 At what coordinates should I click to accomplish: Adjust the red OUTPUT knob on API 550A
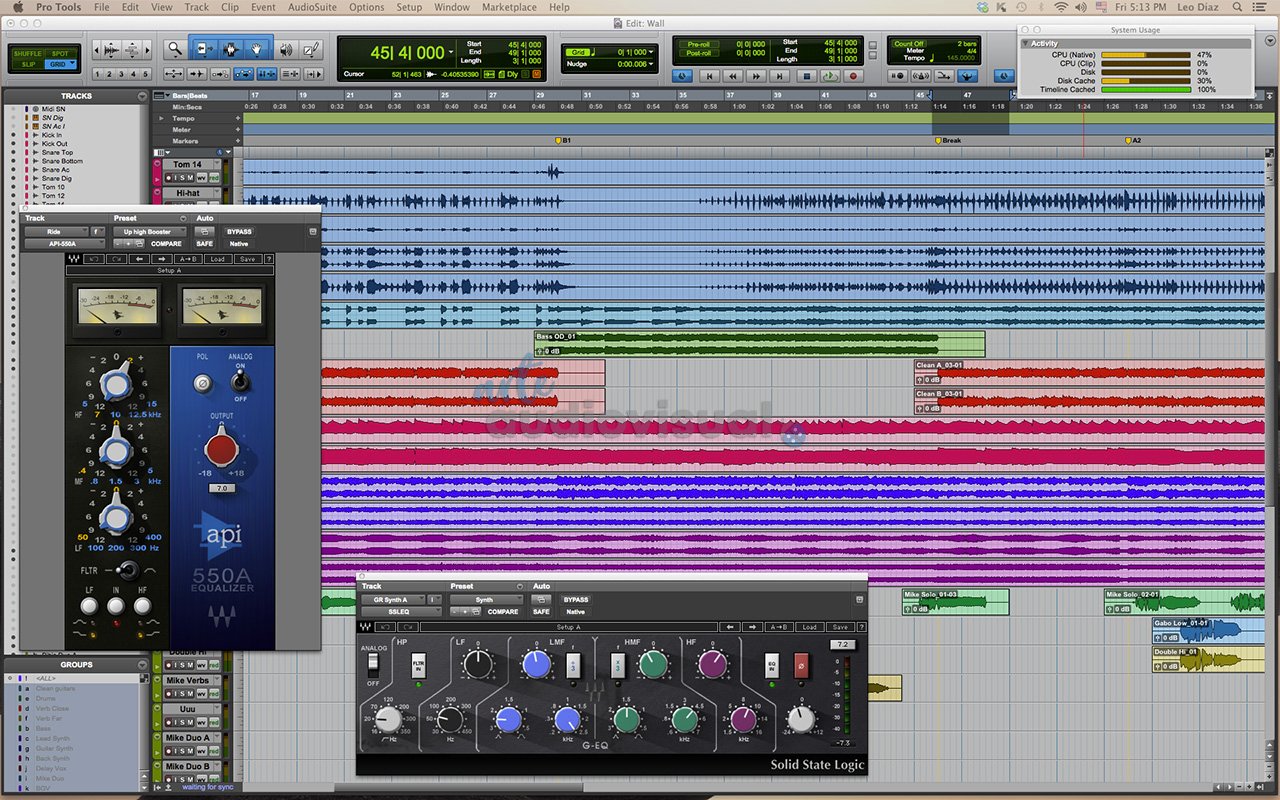pyautogui.click(x=222, y=449)
